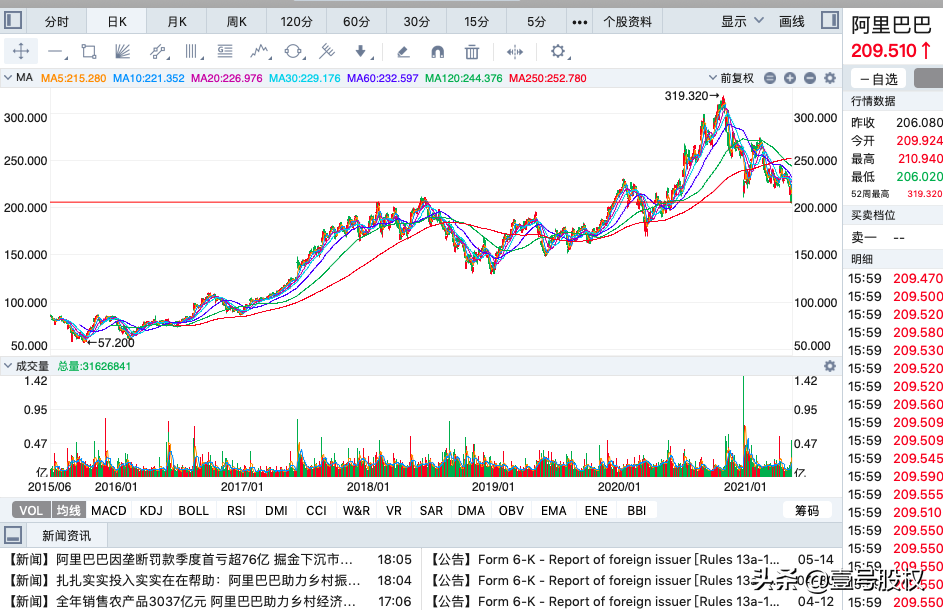
Task: Select the rectangle drawing tool
Action: coord(88,51)
